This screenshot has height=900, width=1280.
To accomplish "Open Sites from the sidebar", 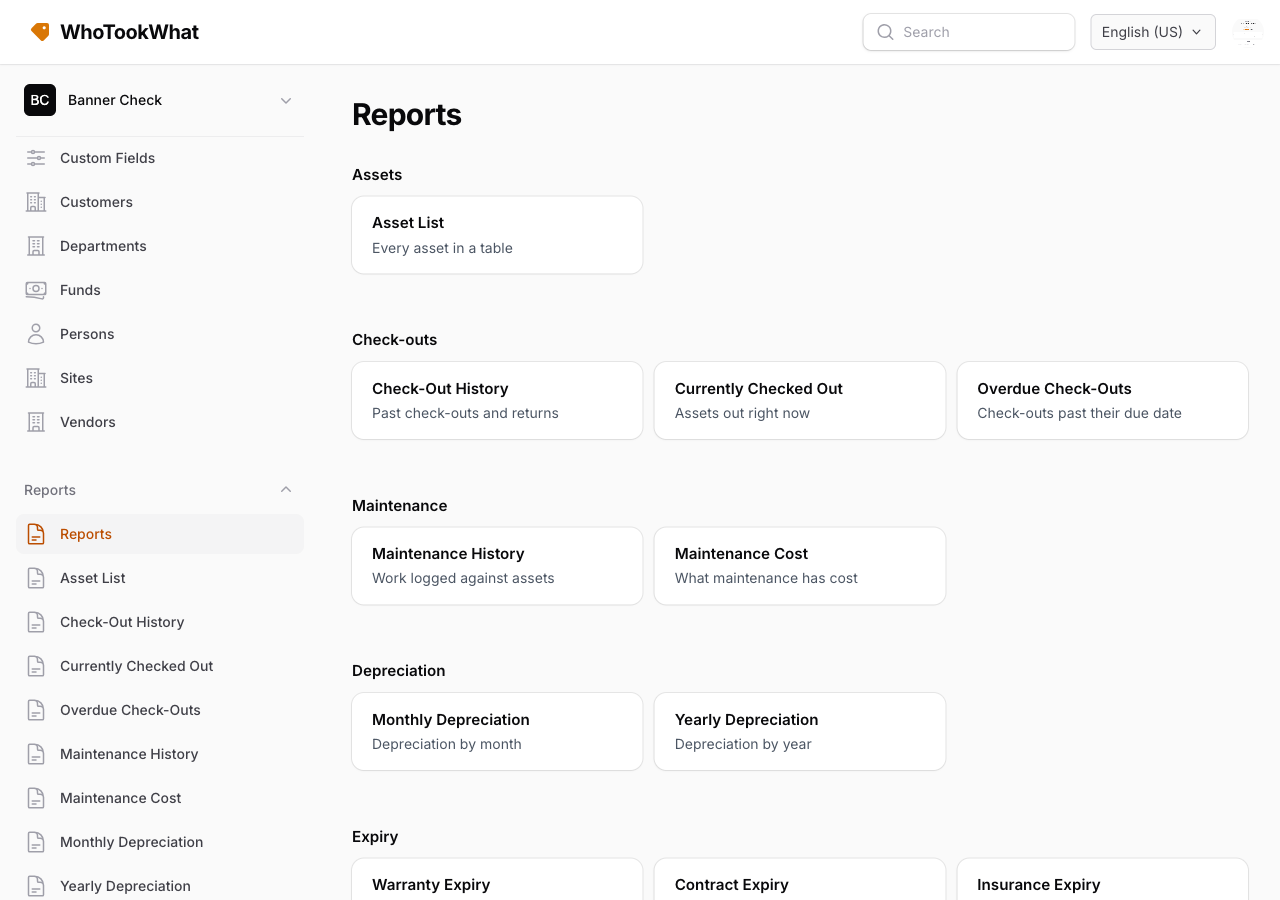I will coord(160,378).
